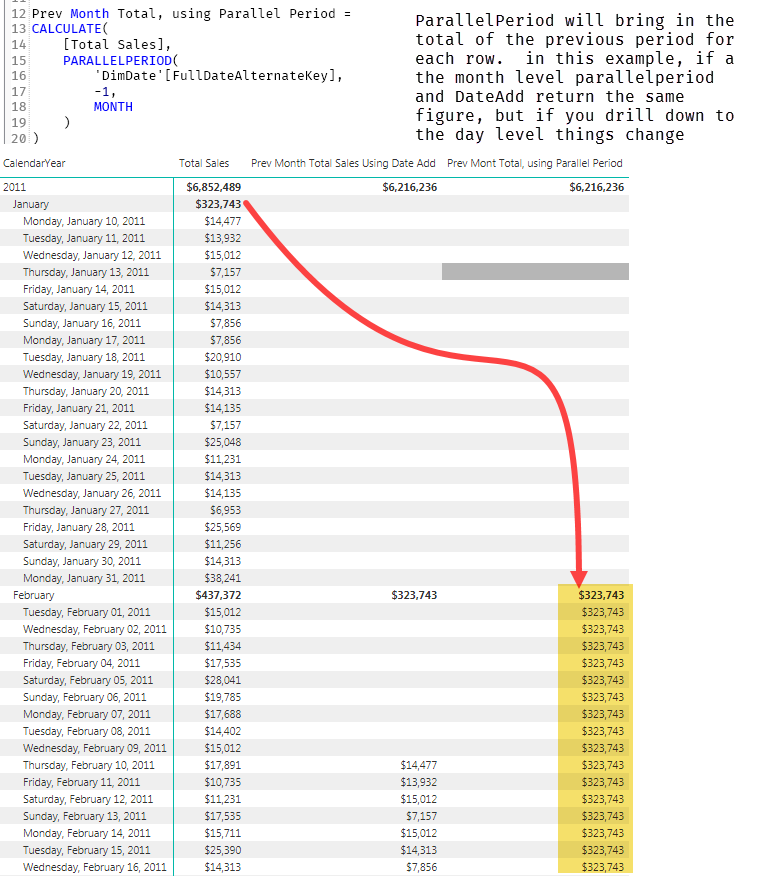Viewport: 764px width, 876px height.
Task: Click the row Sunday, January 16, 2011
Action: pyautogui.click(x=314, y=323)
